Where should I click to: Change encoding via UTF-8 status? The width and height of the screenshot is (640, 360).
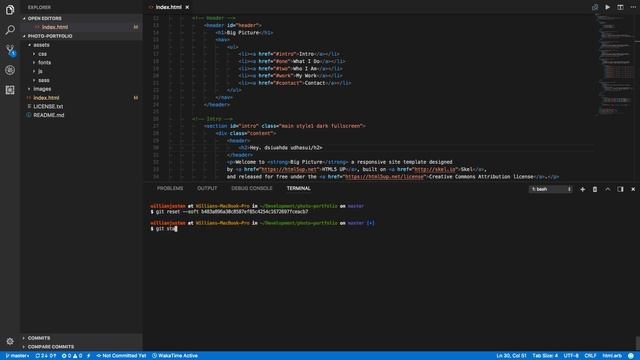pos(571,356)
